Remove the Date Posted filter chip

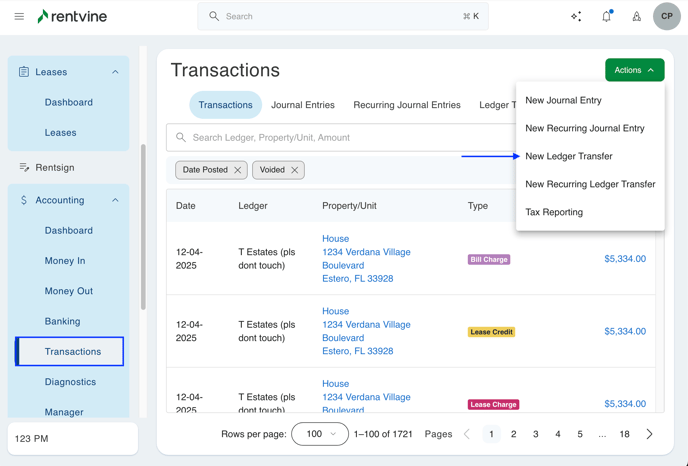point(238,170)
